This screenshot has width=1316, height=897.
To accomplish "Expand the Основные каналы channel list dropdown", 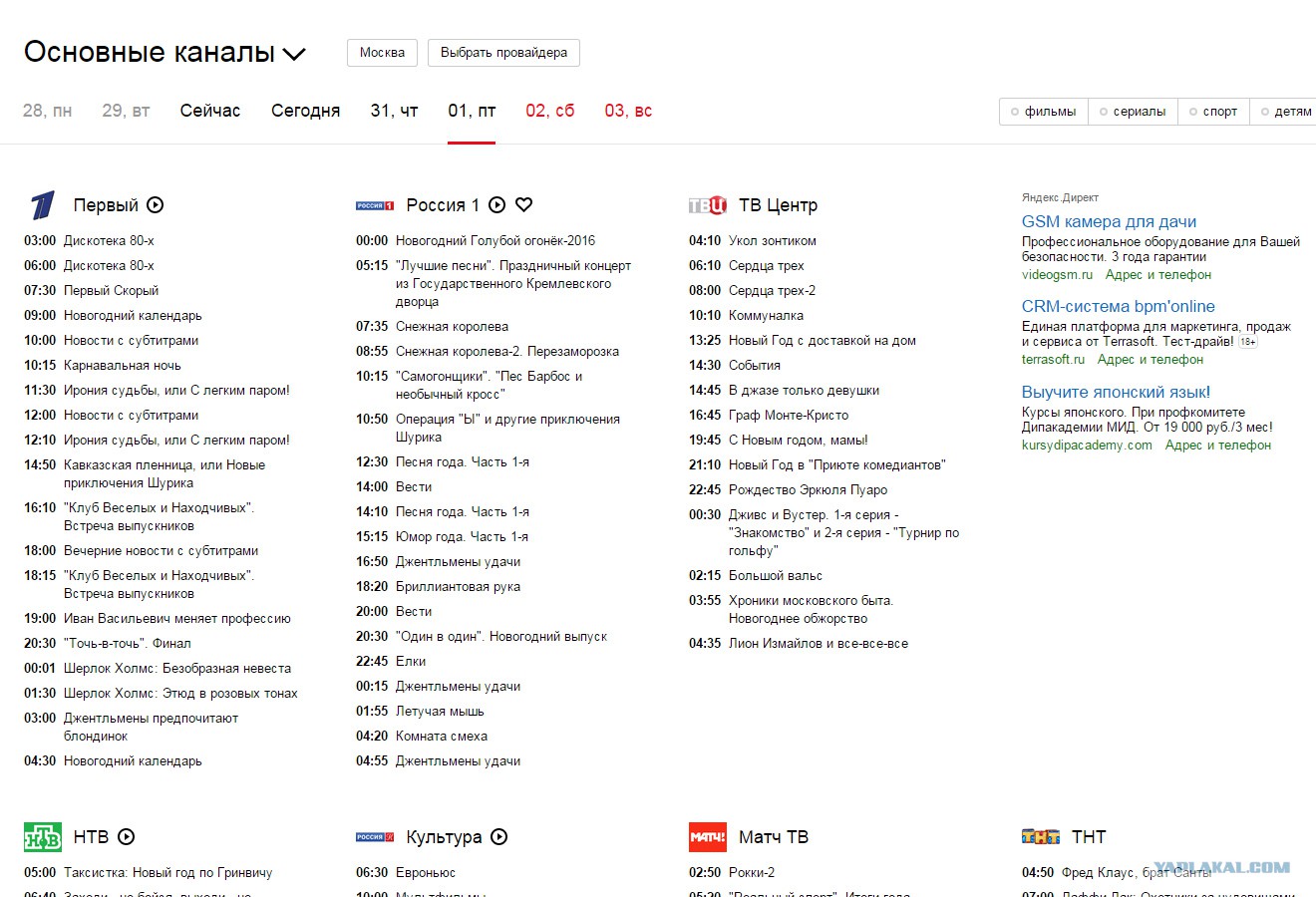I will 165,53.
